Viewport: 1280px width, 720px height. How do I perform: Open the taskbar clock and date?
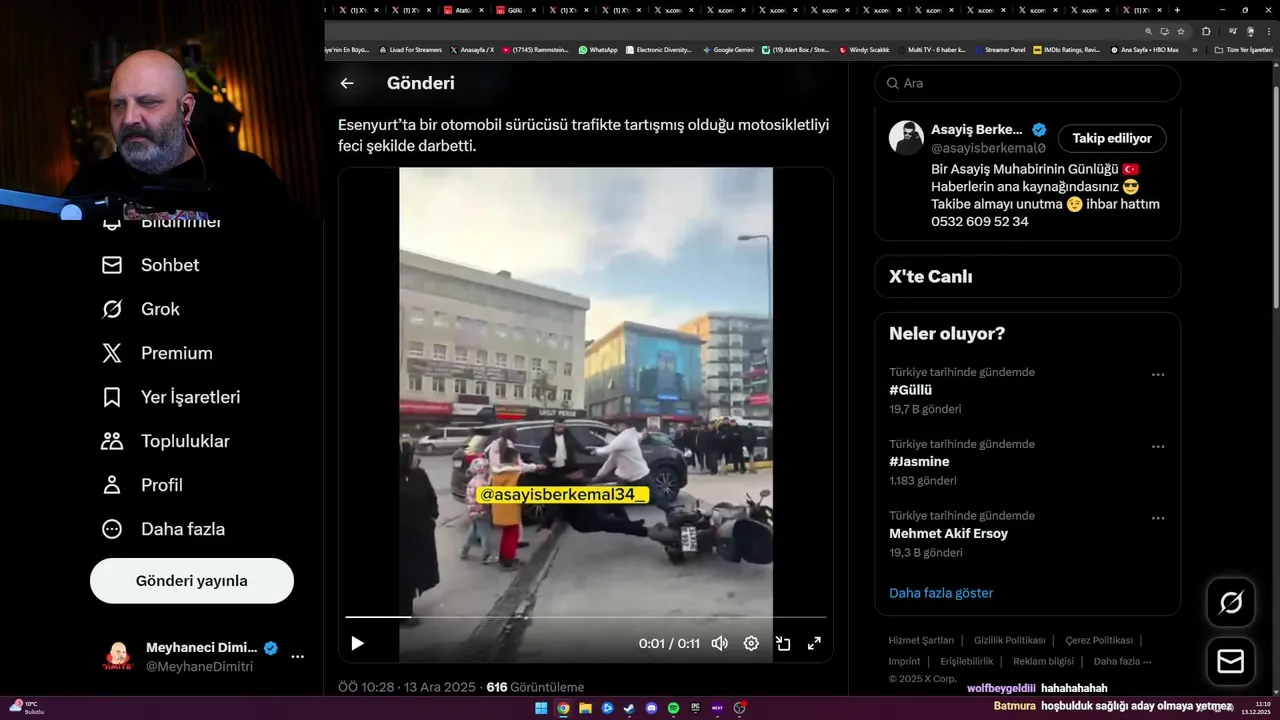click(1255, 708)
